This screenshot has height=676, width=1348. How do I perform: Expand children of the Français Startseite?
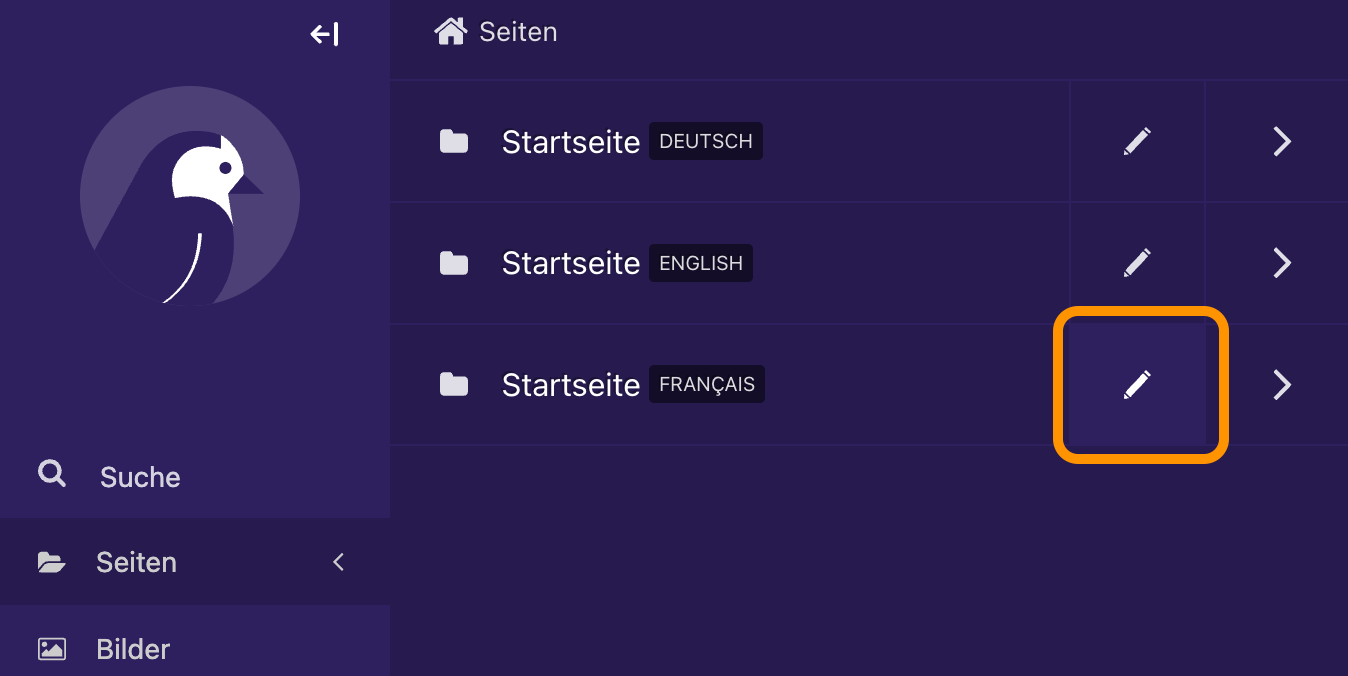pos(1282,385)
